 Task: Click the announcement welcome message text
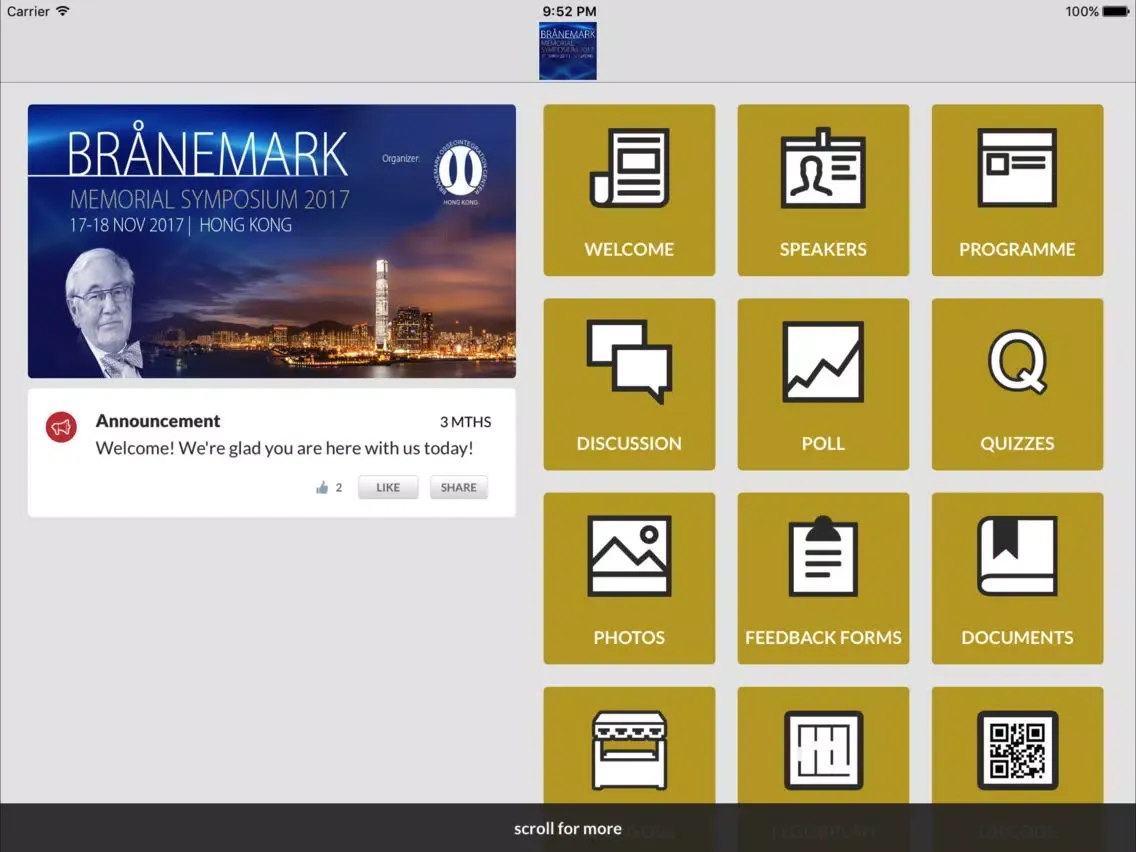(x=284, y=448)
